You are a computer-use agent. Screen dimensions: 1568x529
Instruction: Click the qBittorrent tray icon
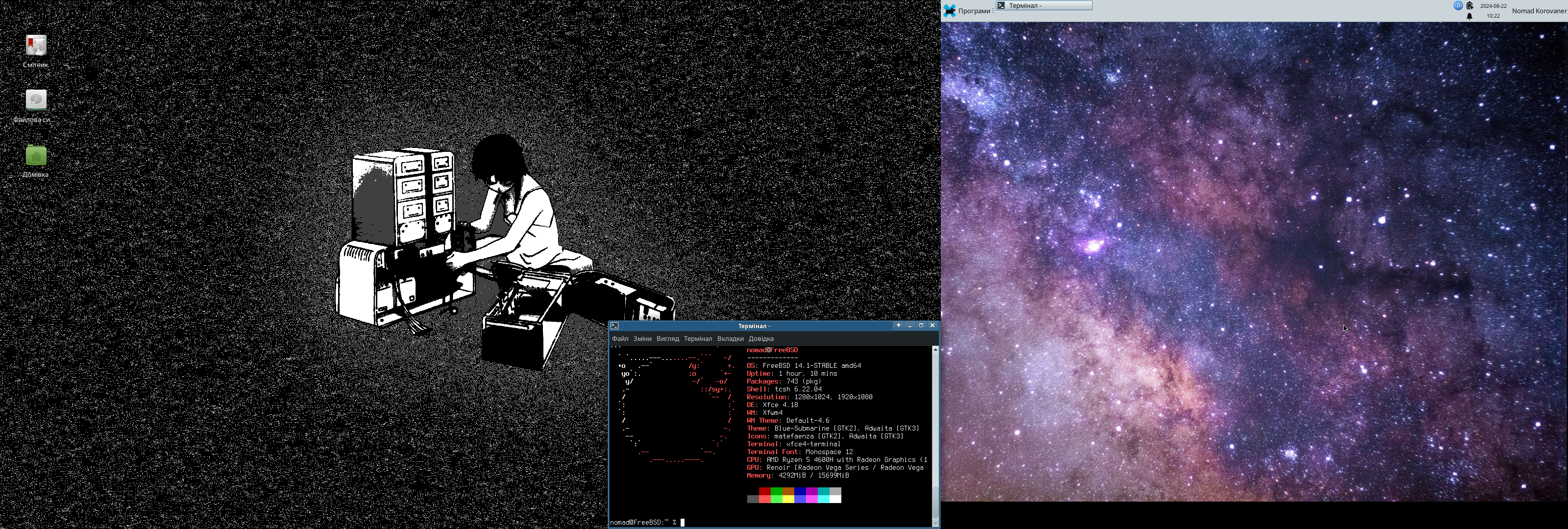click(1458, 5)
